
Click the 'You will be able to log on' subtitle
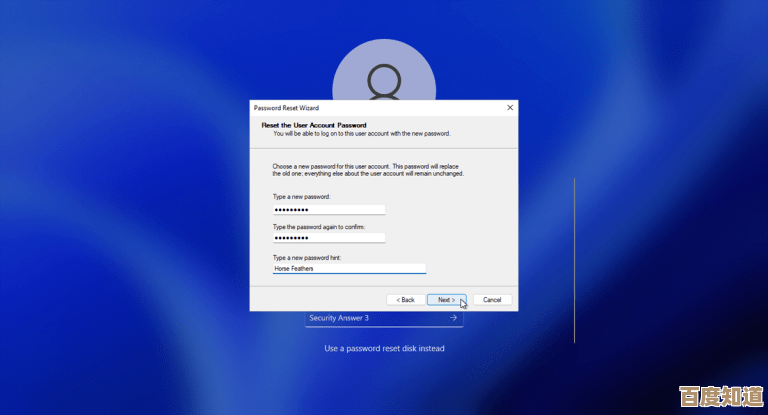click(362, 133)
